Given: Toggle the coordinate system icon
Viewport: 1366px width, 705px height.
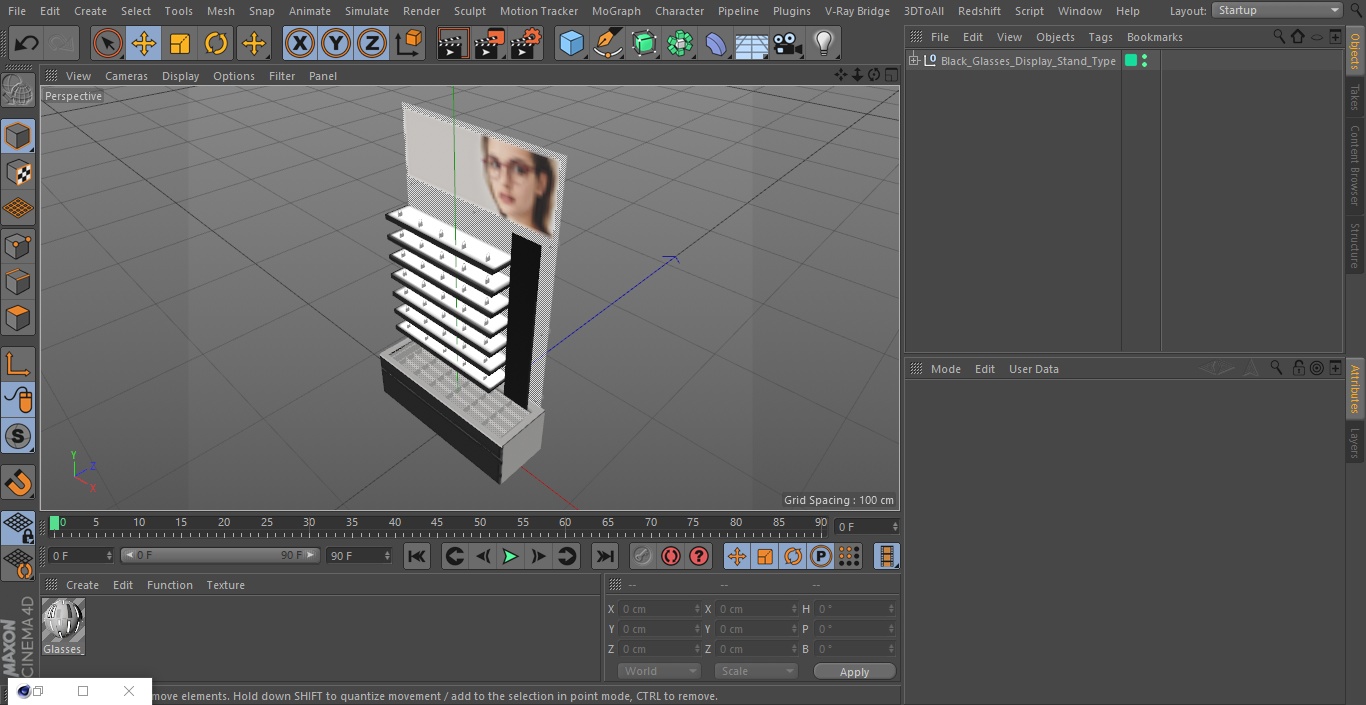Looking at the screenshot, I should (x=409, y=44).
